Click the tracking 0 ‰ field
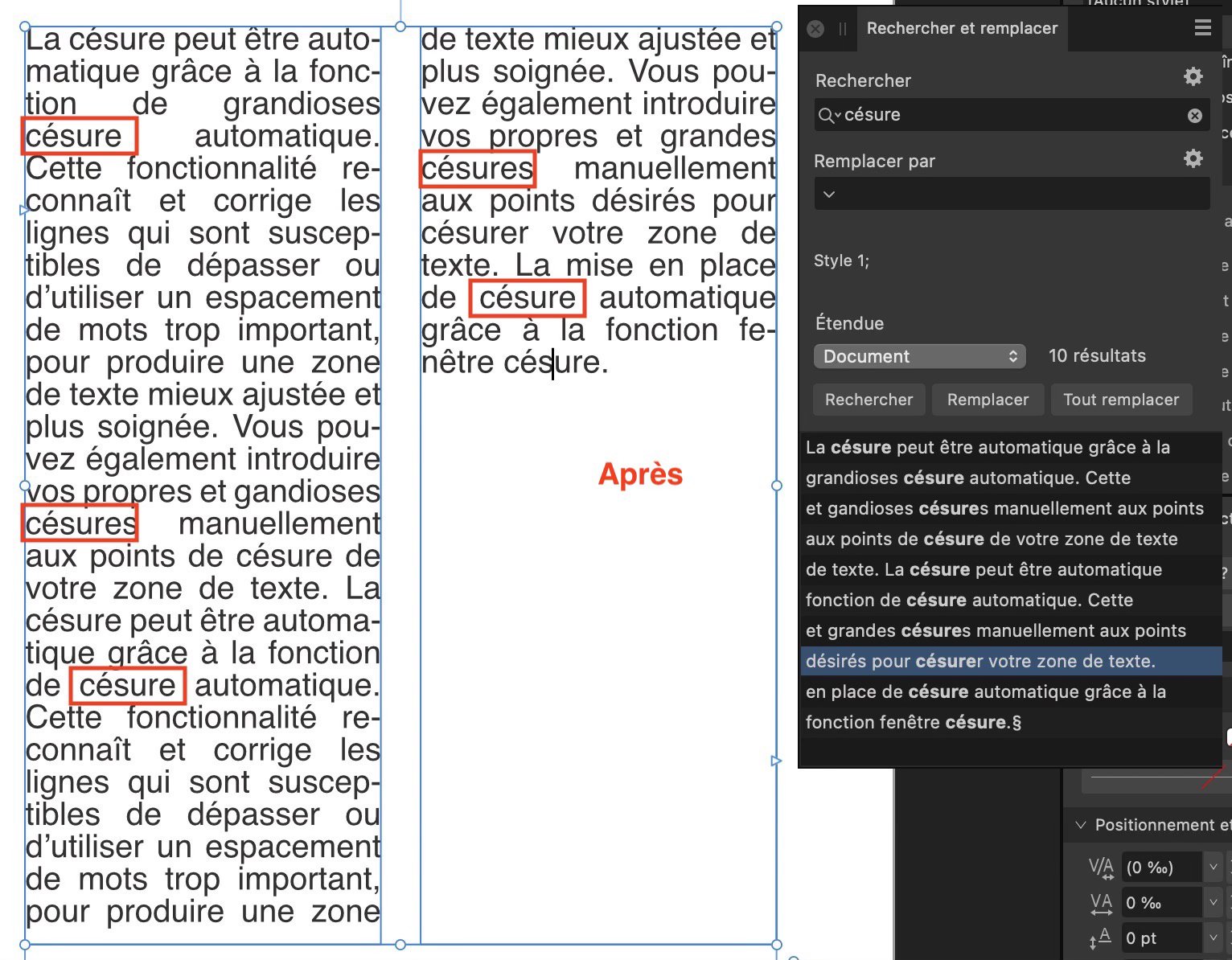Screen dimensions: 1232x960 1161,903
